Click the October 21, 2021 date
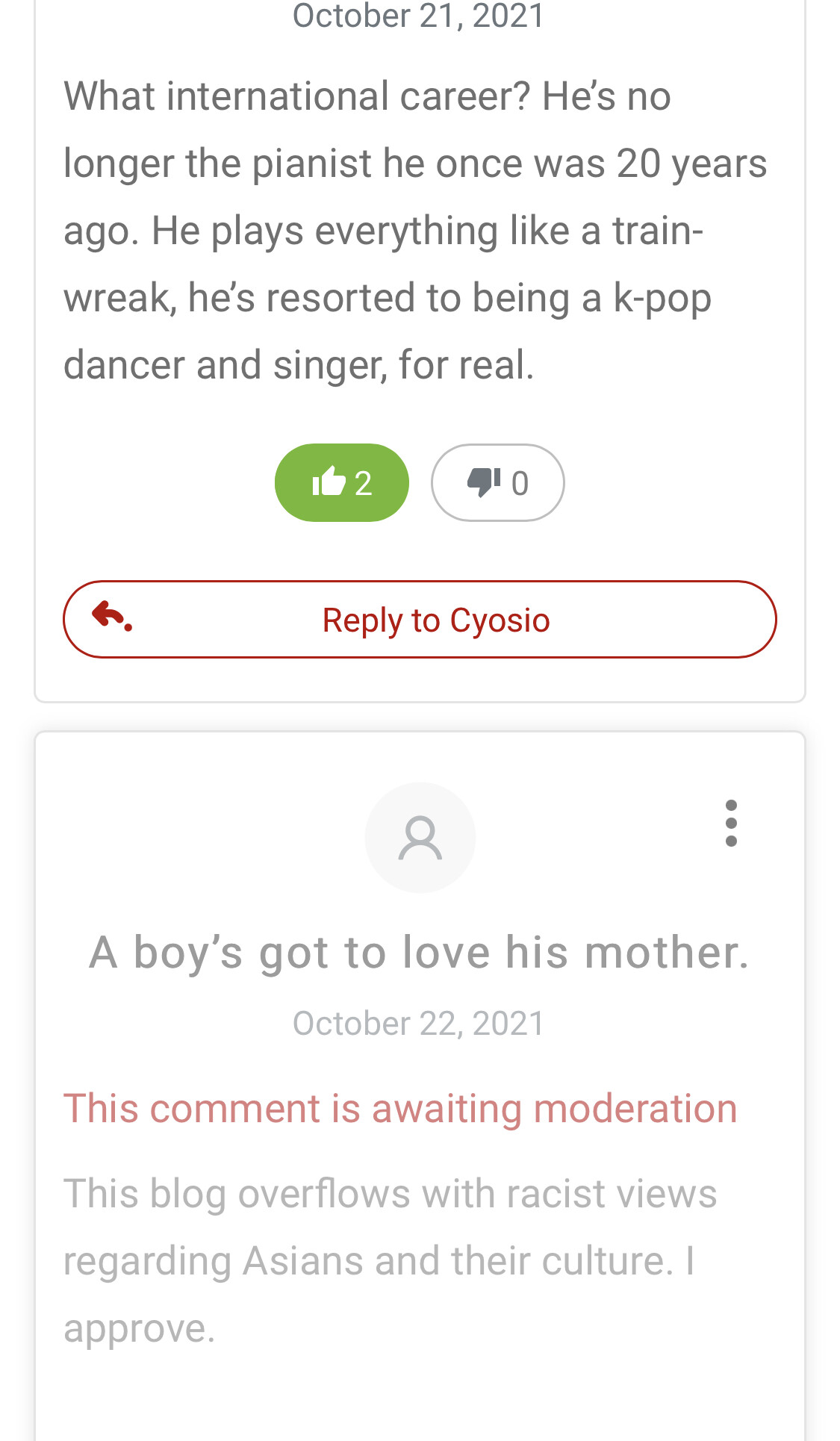840x1441 pixels. click(419, 16)
